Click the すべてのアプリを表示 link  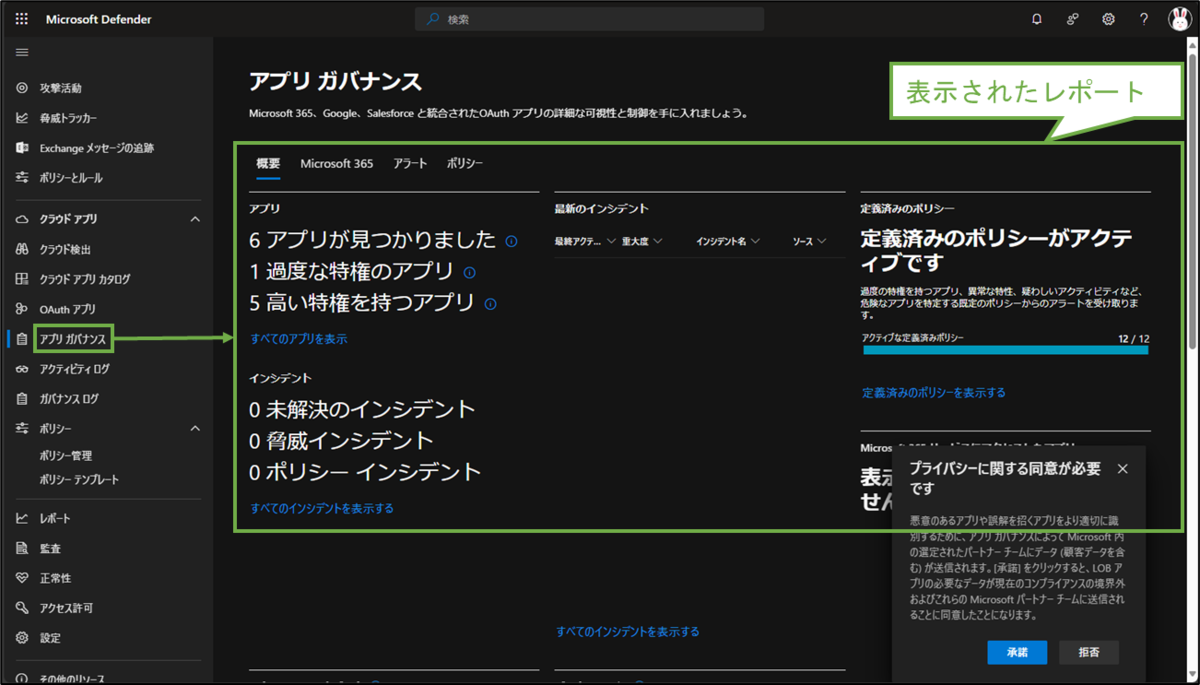(x=299, y=339)
